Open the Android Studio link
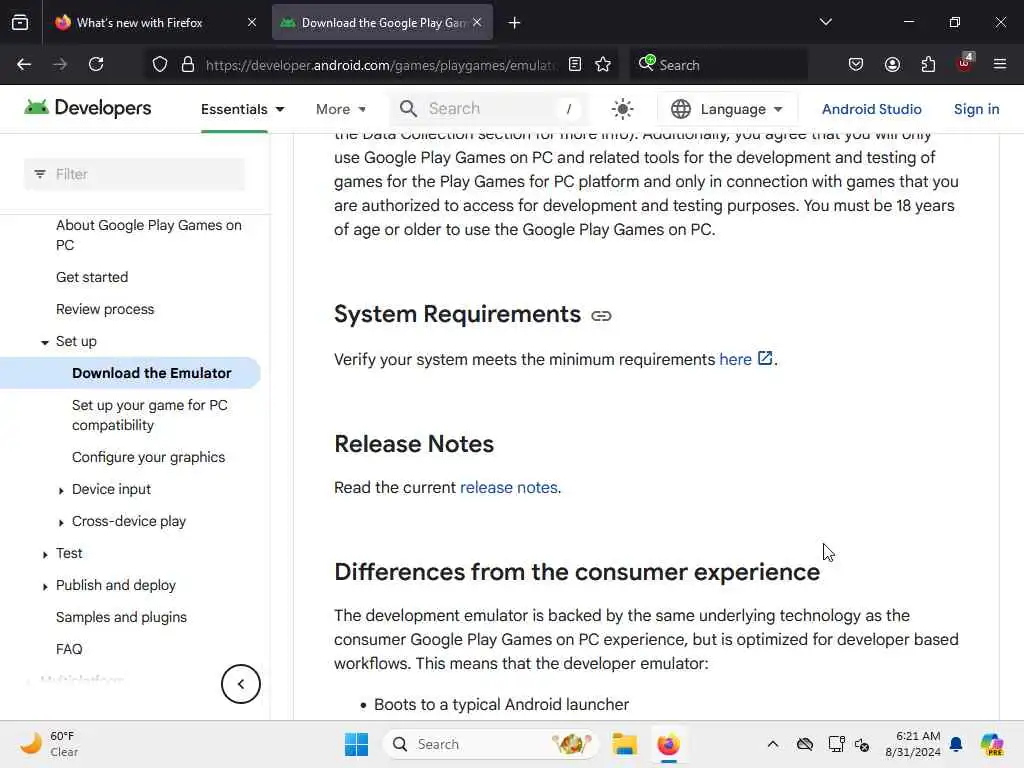The width and height of the screenshot is (1024, 768). click(x=871, y=109)
